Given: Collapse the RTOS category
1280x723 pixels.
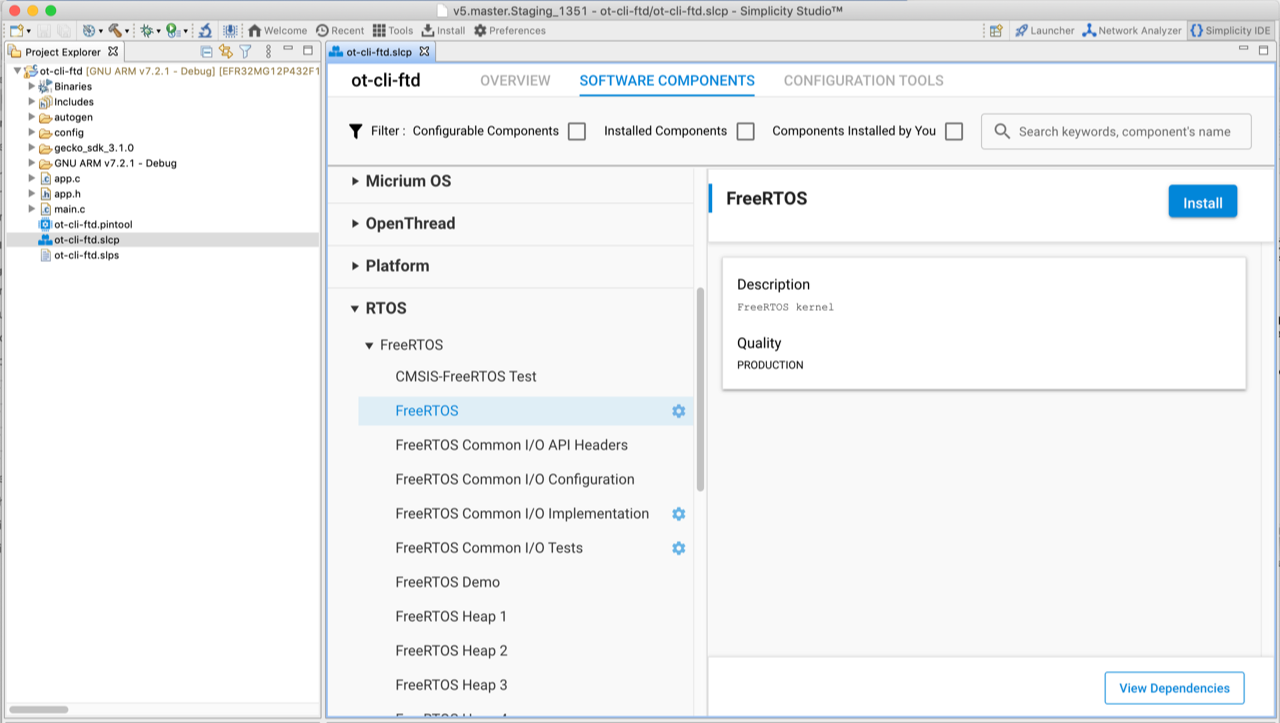Looking at the screenshot, I should [x=355, y=309].
